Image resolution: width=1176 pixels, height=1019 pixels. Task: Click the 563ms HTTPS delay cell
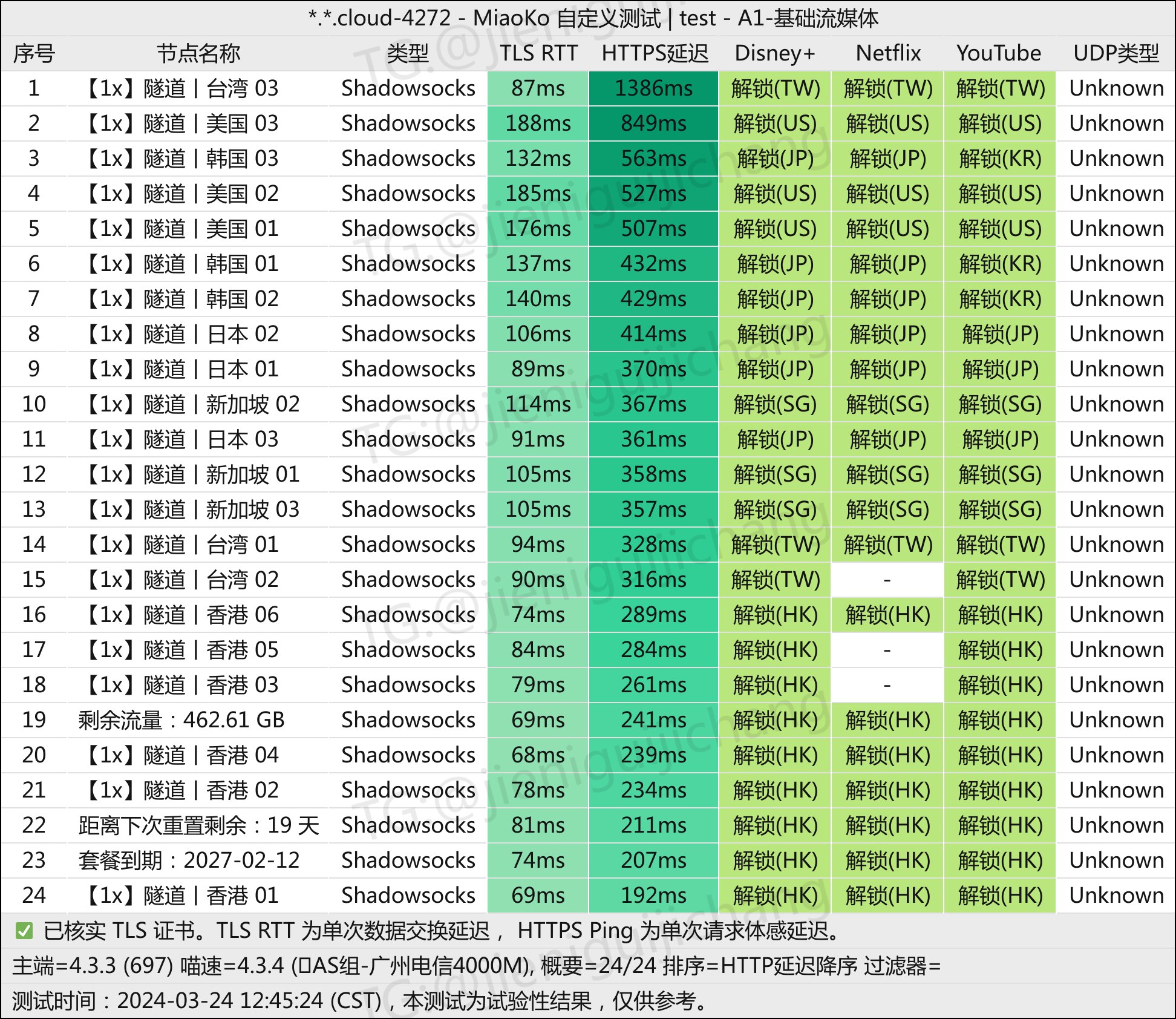point(653,159)
